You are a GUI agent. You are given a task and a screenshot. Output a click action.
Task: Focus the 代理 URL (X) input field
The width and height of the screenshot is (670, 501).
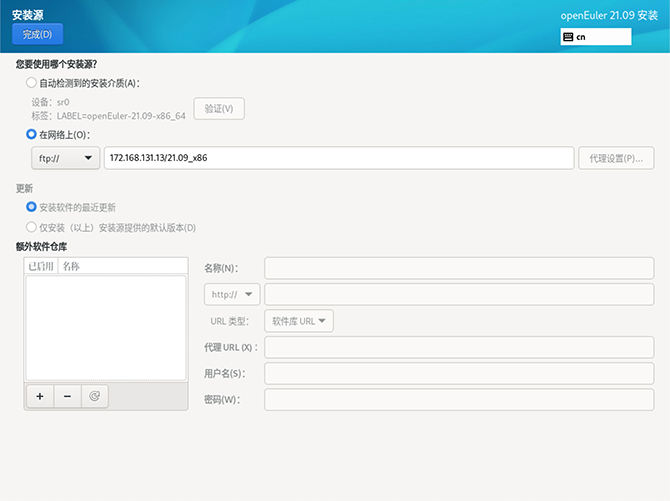pos(459,347)
